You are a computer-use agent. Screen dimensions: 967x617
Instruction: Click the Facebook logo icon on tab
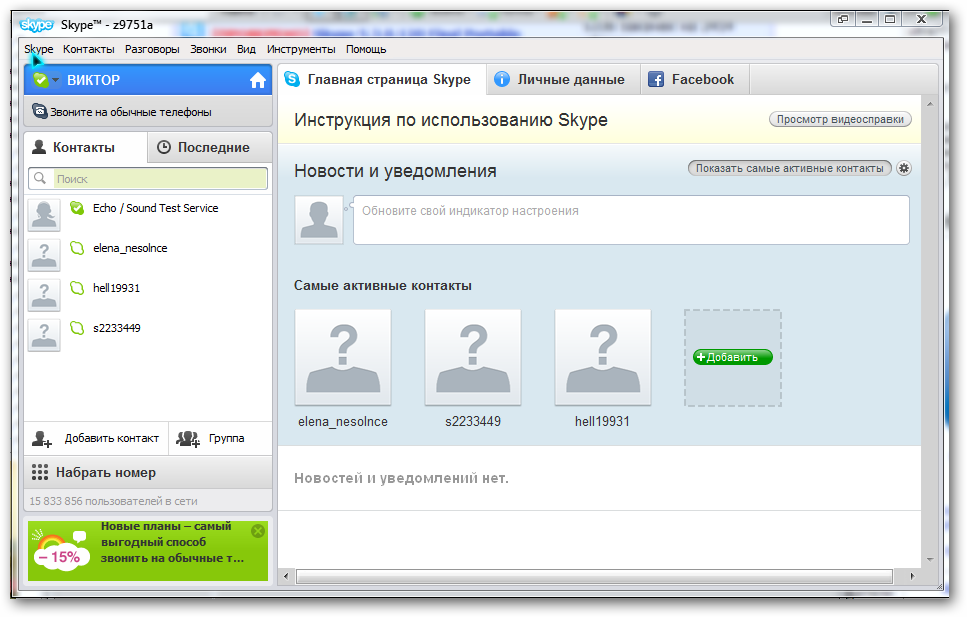coord(656,79)
